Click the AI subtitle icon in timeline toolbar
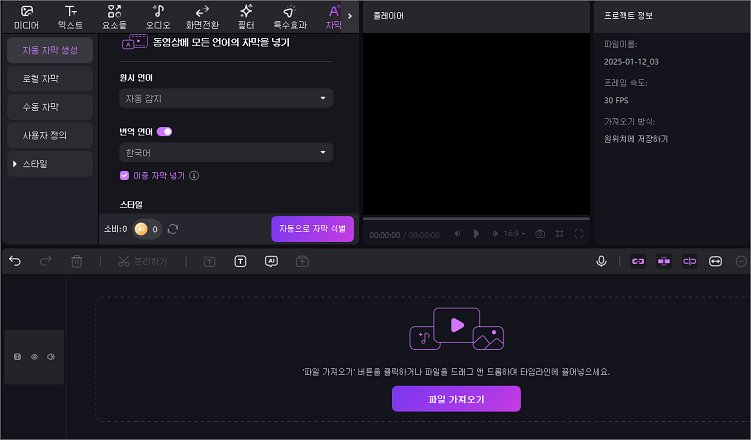751x440 pixels. pos(271,261)
